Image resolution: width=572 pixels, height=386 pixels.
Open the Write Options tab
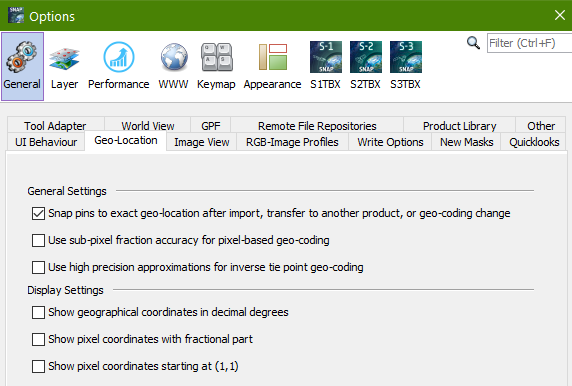click(390, 142)
